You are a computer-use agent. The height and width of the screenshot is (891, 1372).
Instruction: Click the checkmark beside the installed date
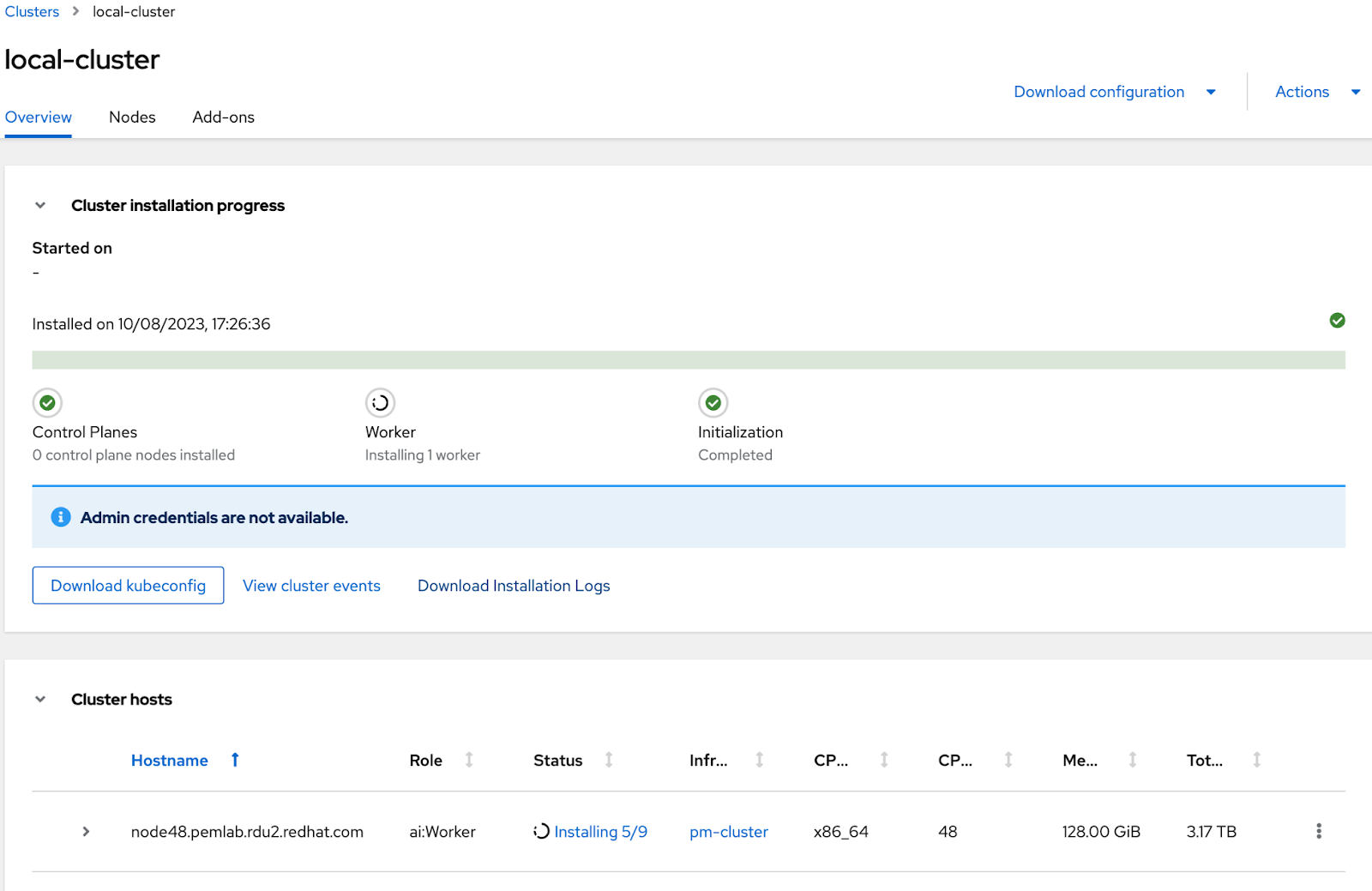pos(1337,321)
